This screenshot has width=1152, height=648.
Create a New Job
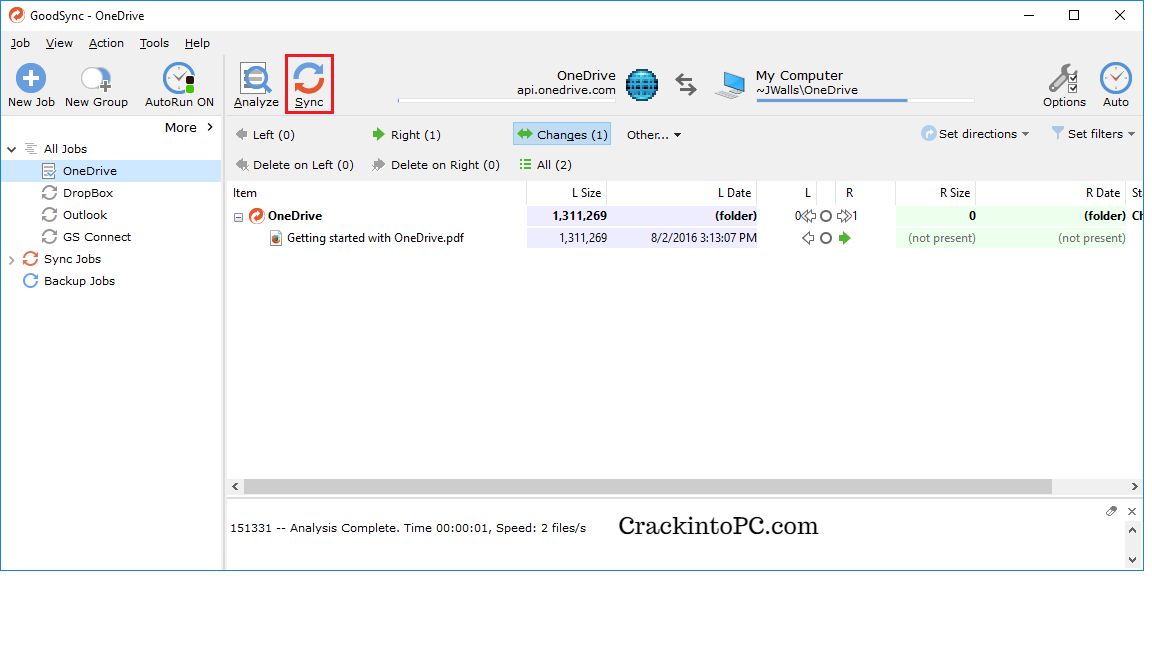tap(31, 86)
